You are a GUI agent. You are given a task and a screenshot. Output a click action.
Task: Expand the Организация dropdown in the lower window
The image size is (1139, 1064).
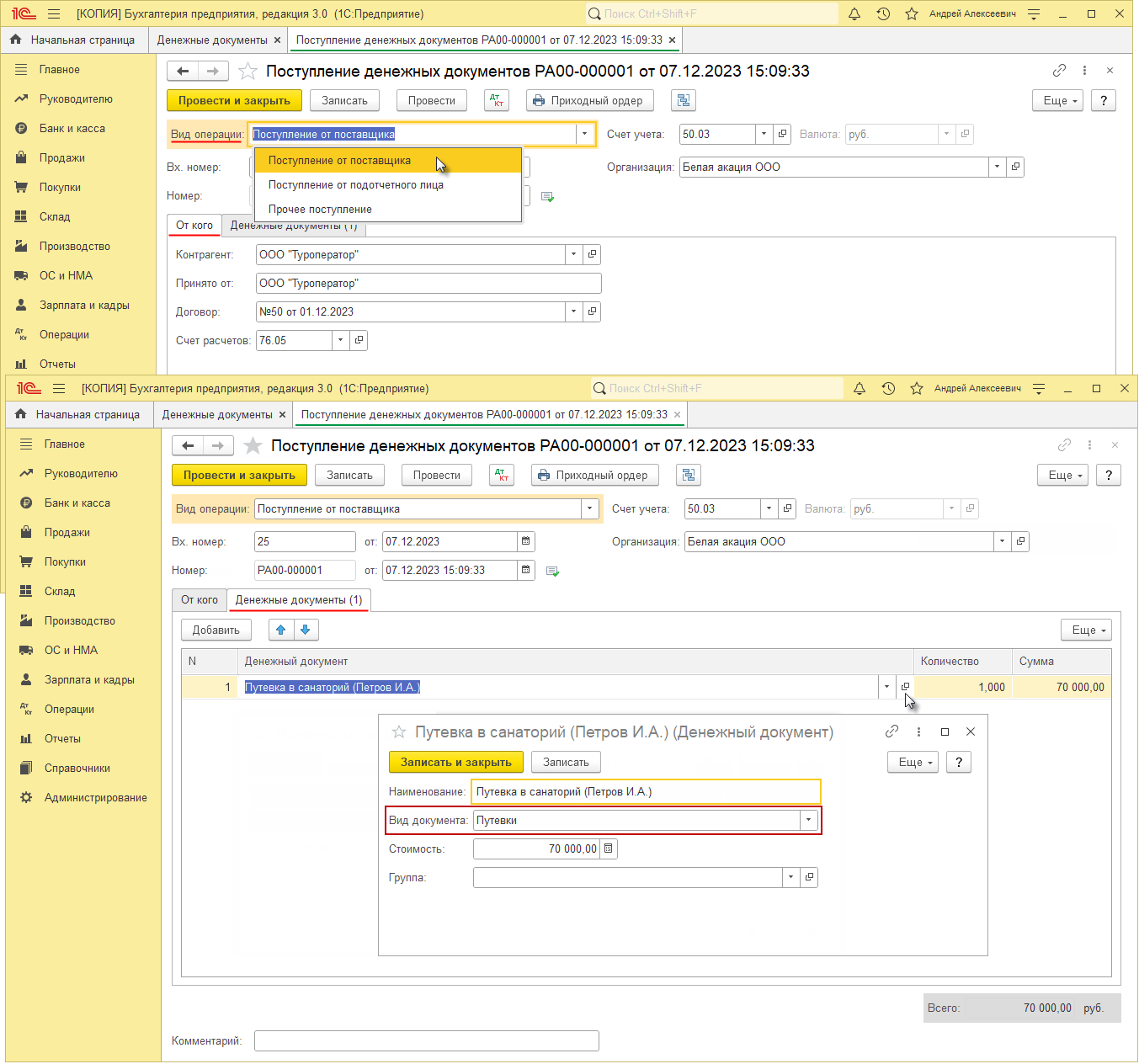[1002, 541]
